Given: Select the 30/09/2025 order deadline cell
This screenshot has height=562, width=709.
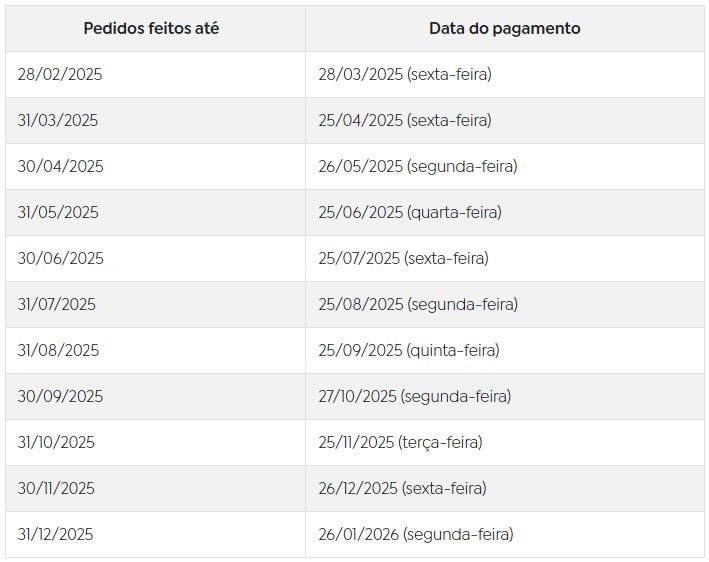Looking at the screenshot, I should pyautogui.click(x=60, y=396).
